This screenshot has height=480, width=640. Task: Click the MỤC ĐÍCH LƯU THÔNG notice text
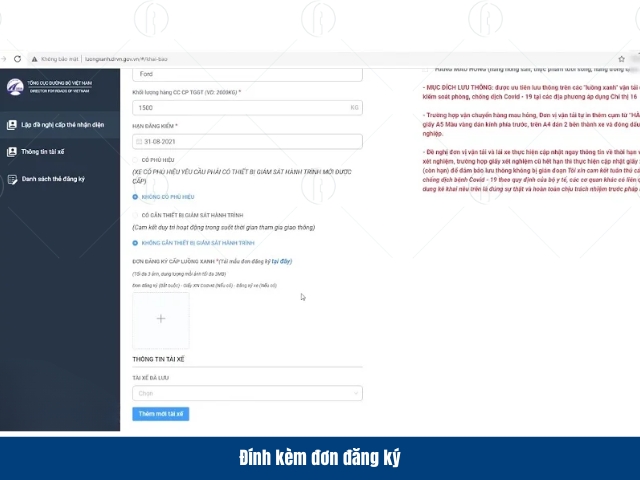[x=531, y=92]
